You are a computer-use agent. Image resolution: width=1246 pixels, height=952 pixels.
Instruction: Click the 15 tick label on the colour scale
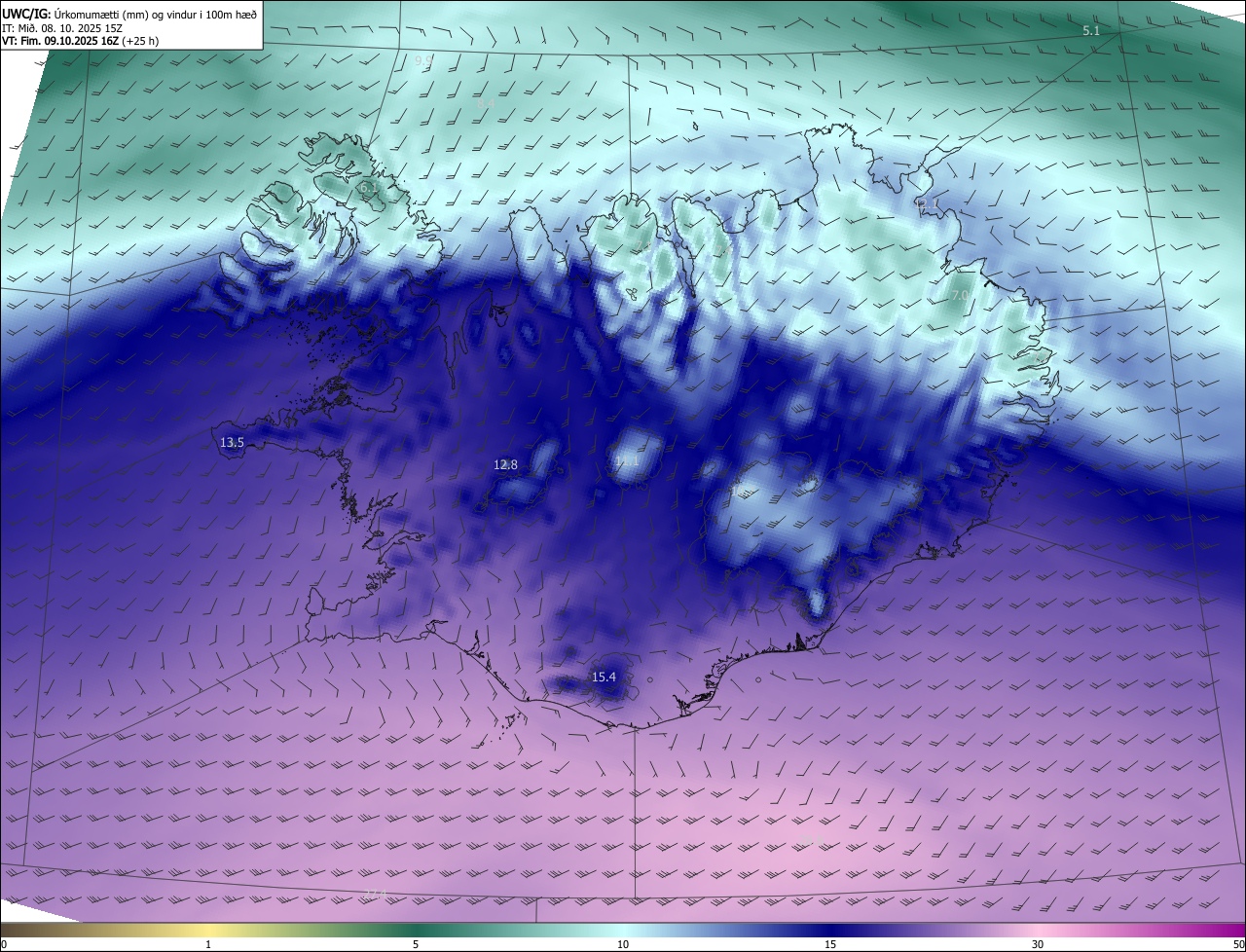(830, 944)
